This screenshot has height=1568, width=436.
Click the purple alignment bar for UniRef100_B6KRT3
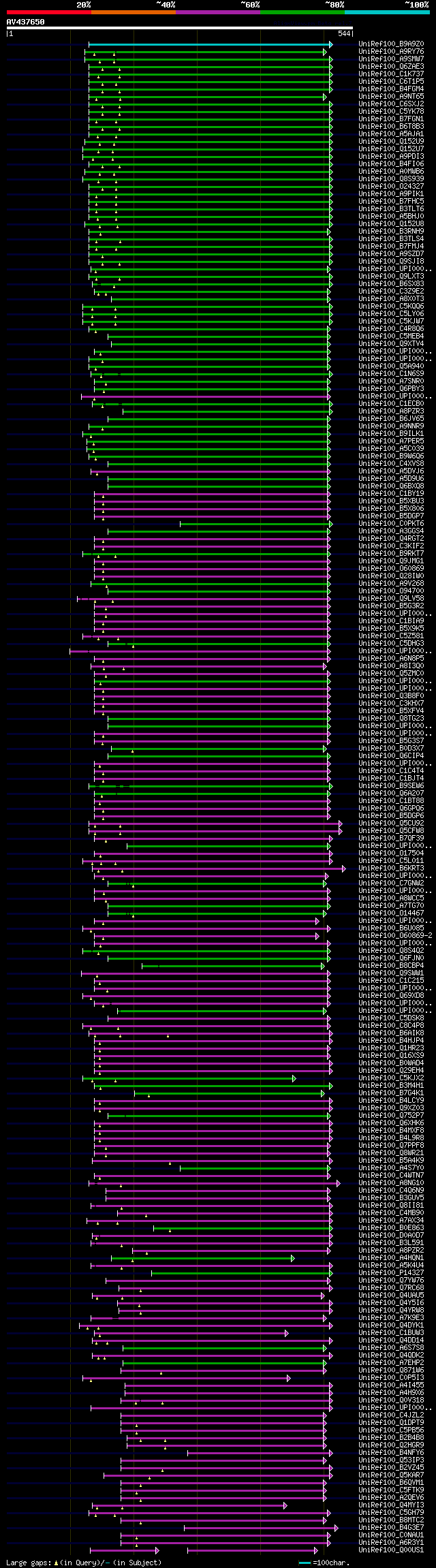[x=219, y=868]
